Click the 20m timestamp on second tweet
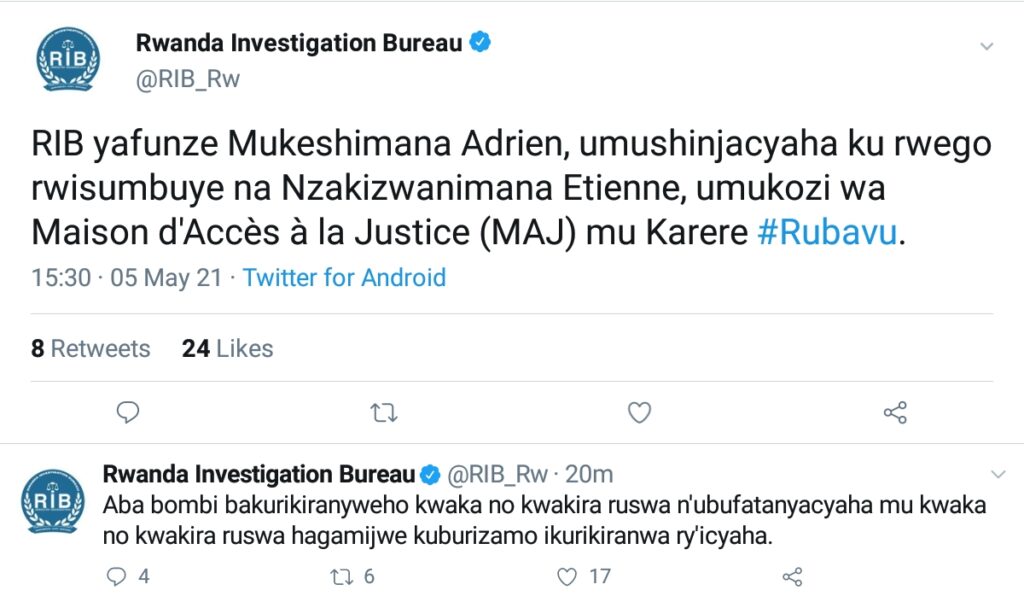Screen dimensions: 1024x596 click(589, 475)
